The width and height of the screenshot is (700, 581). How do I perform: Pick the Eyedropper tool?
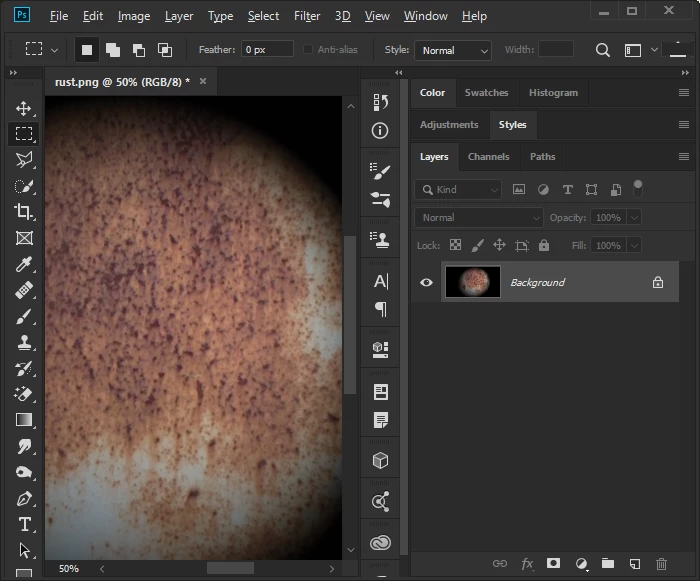(x=24, y=264)
